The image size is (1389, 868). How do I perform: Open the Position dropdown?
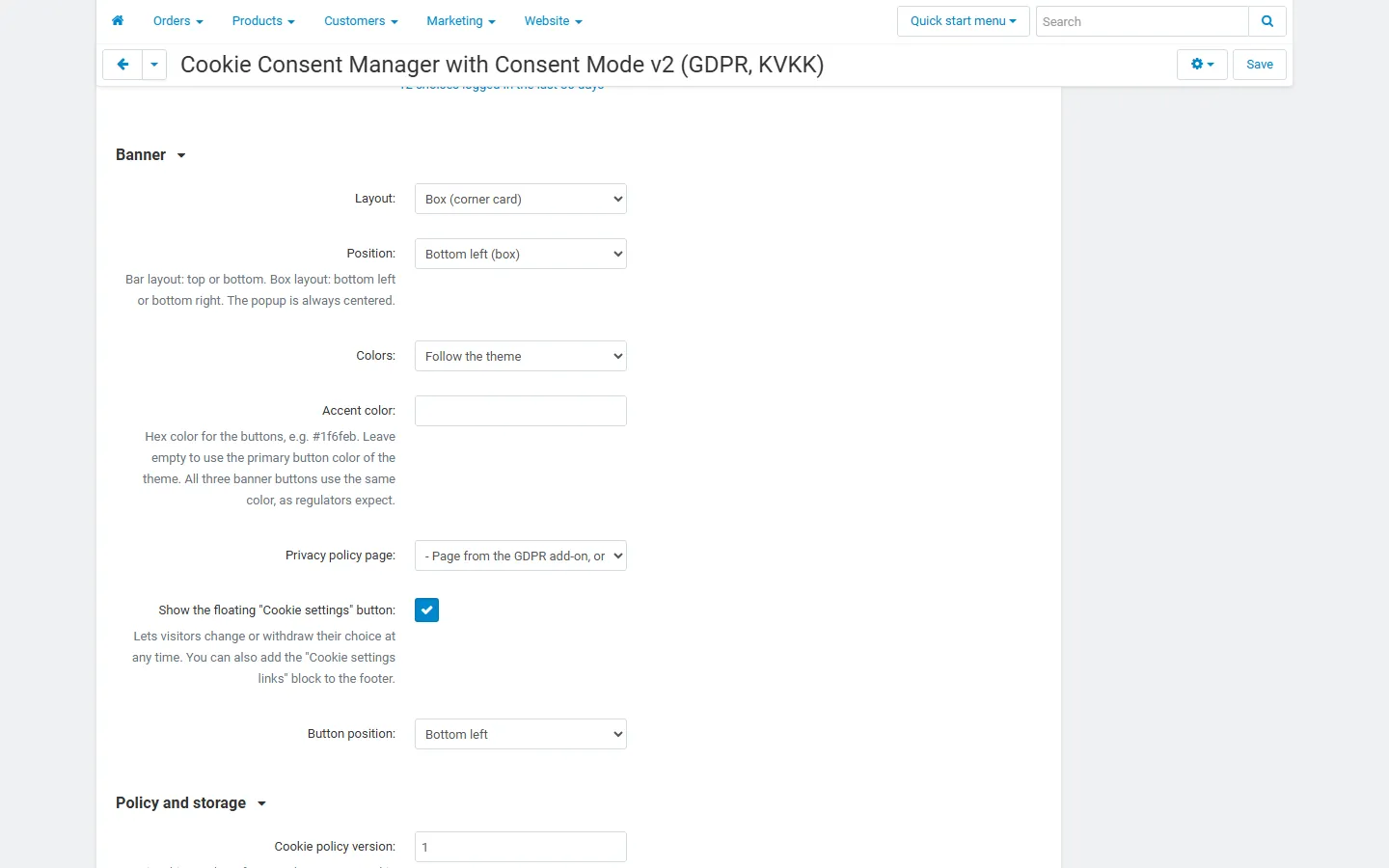tap(521, 254)
